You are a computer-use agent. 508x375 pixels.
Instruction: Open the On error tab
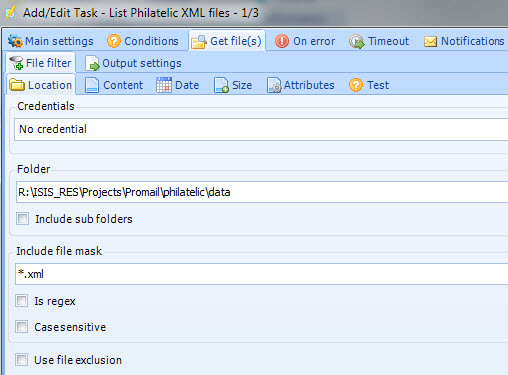pyautogui.click(x=305, y=41)
